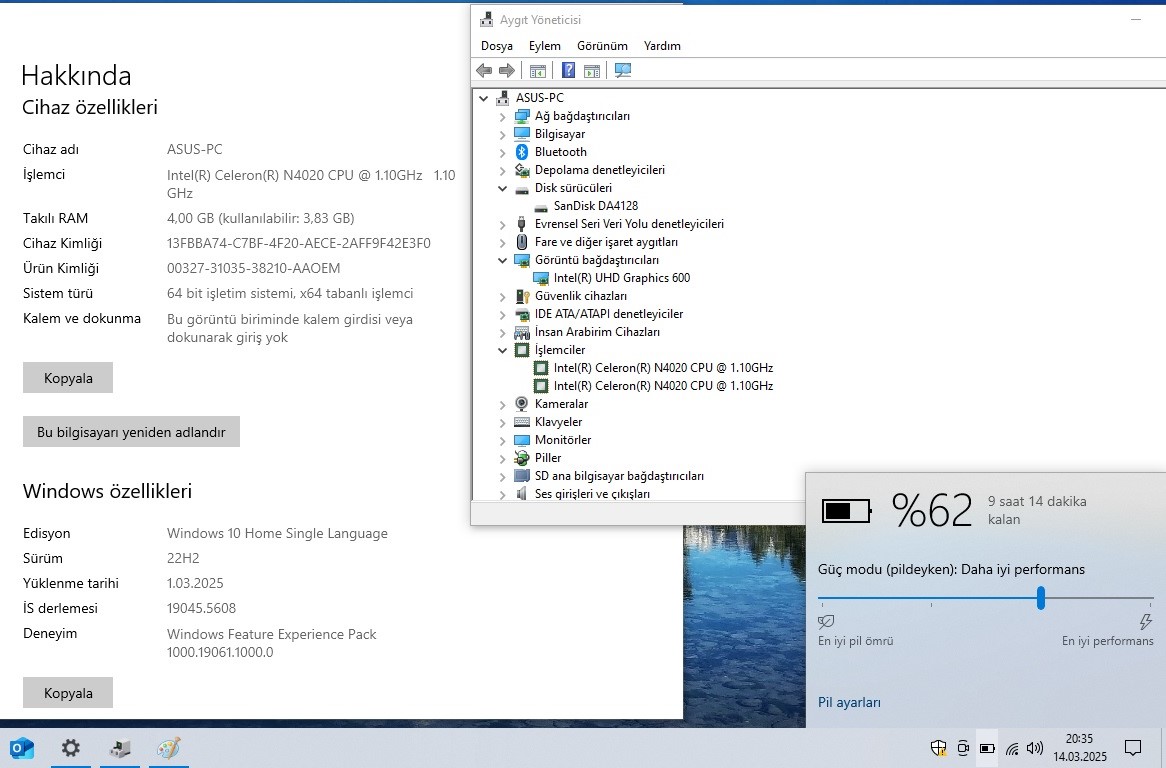This screenshot has height=768, width=1166.
Task: Scan for hardware changes with the monitor icon
Action: [x=623, y=71]
